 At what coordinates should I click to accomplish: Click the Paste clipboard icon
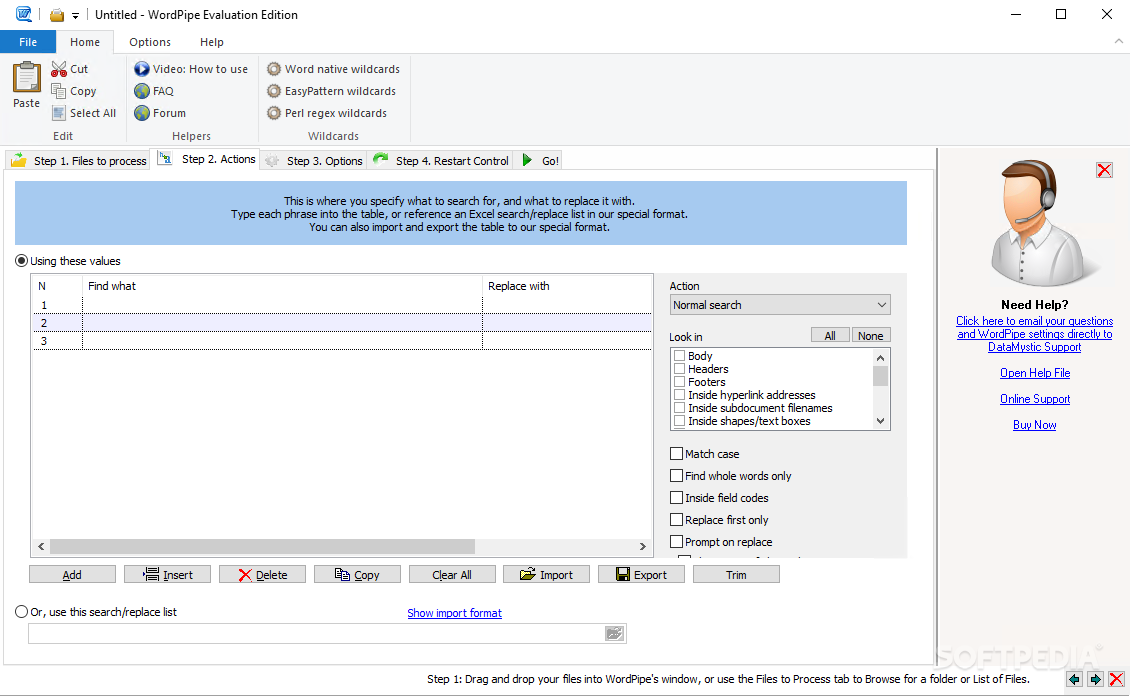tap(27, 77)
